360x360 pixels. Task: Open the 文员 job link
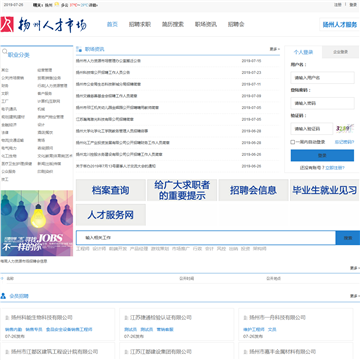pos(272,329)
